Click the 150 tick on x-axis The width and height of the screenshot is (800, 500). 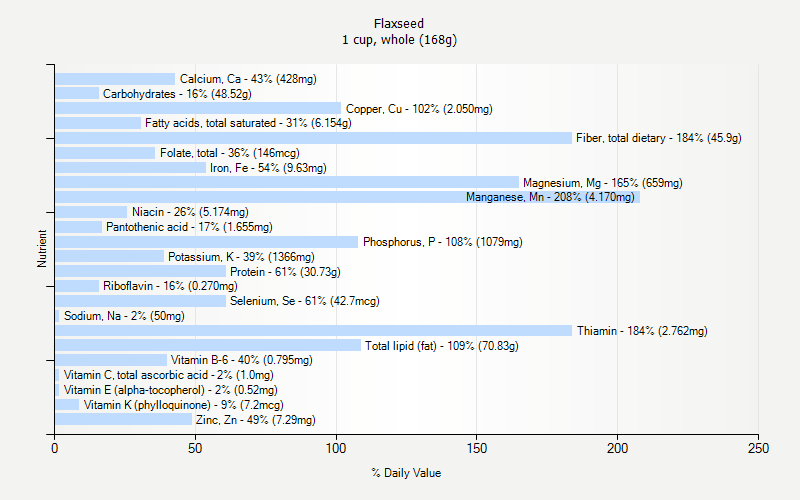click(476, 449)
